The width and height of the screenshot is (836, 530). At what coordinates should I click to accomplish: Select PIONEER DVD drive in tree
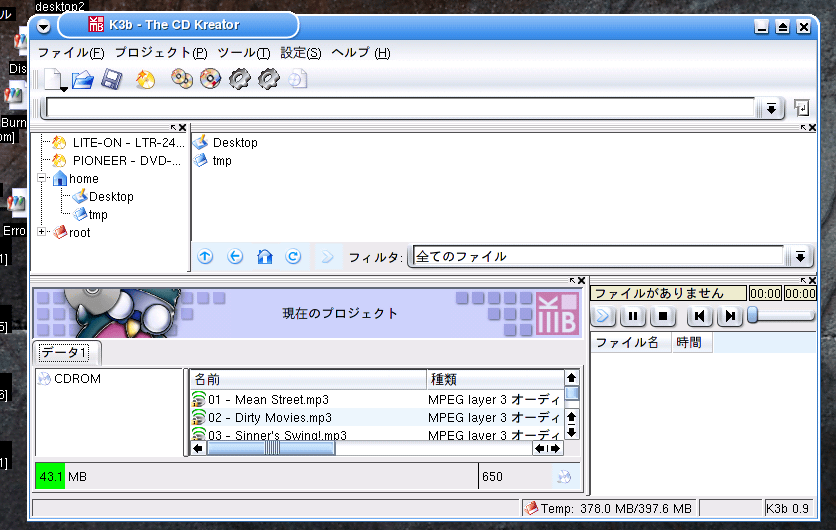coord(117,160)
